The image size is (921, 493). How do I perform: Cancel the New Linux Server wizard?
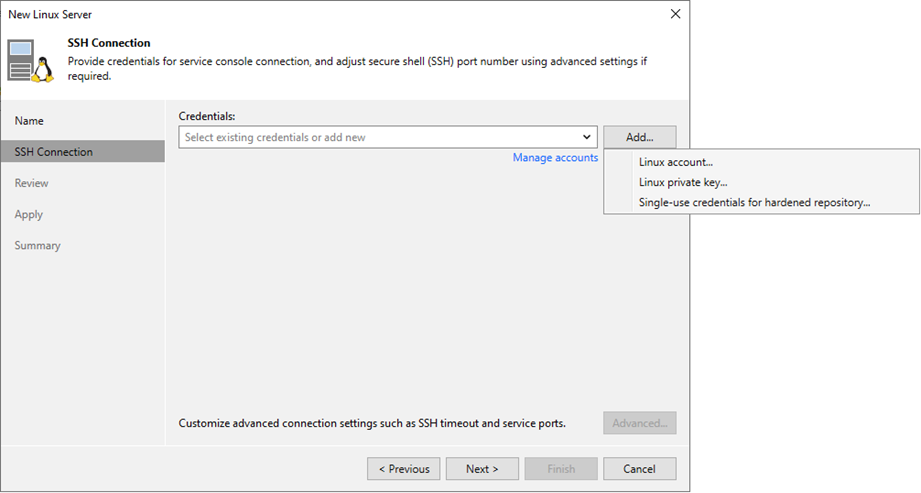pyautogui.click(x=639, y=469)
